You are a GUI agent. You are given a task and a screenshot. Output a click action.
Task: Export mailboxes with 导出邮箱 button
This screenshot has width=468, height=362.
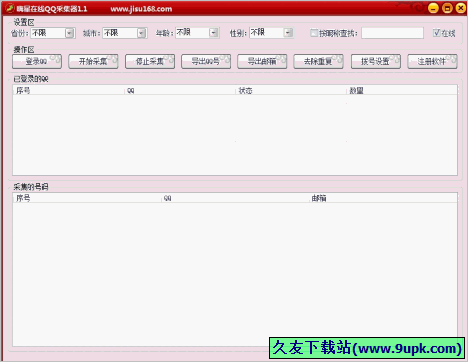[x=262, y=61]
